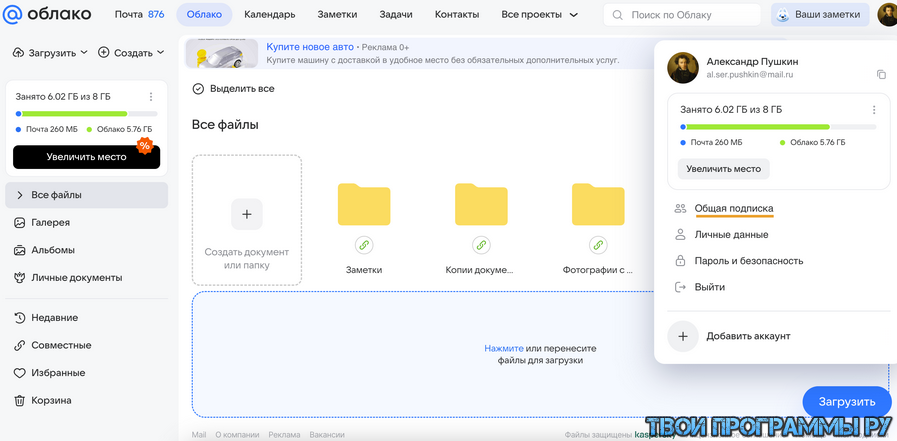Click the blue Загрузить button
The image size is (897, 441).
pyautogui.click(x=846, y=402)
